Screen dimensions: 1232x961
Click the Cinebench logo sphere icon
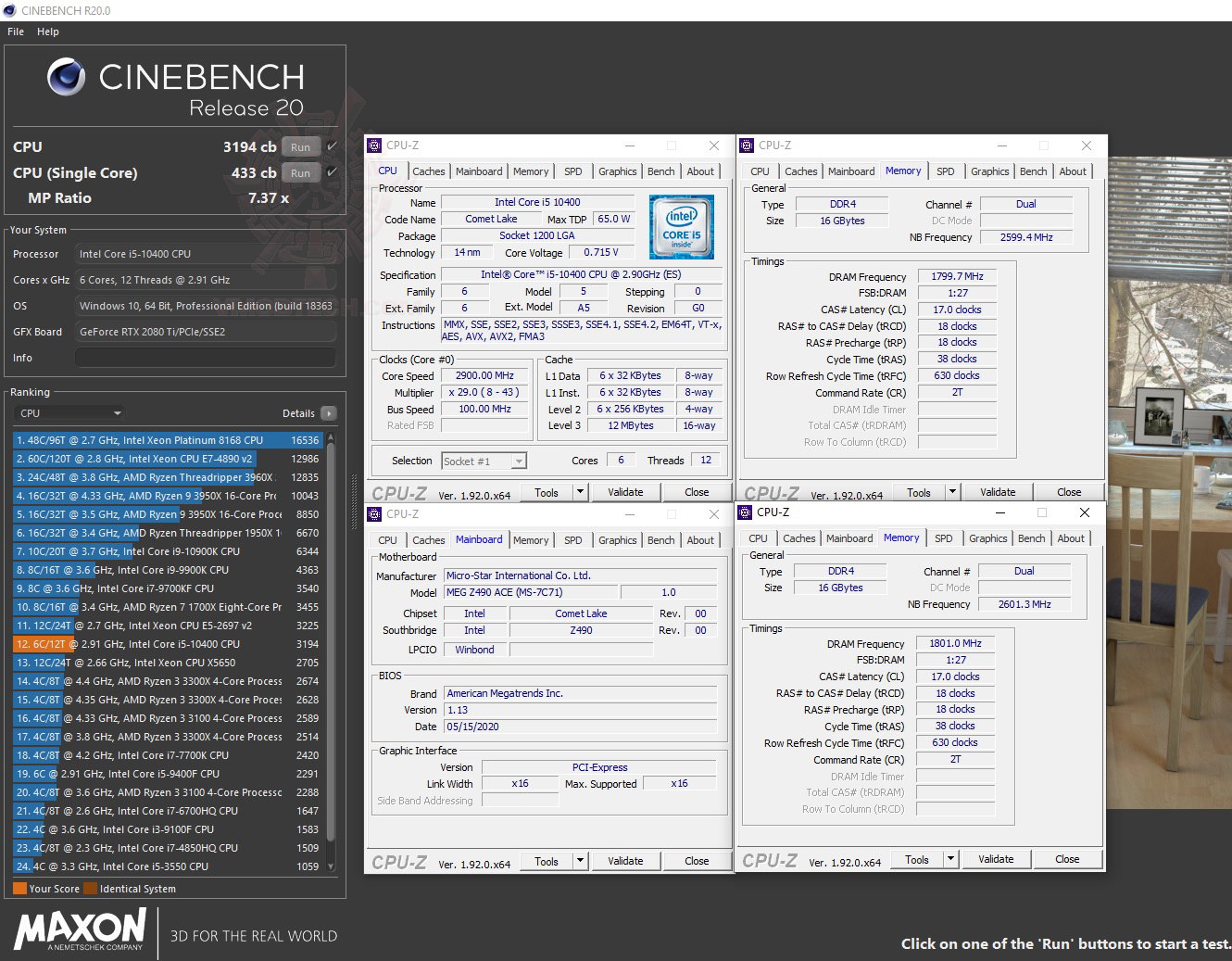click(67, 78)
